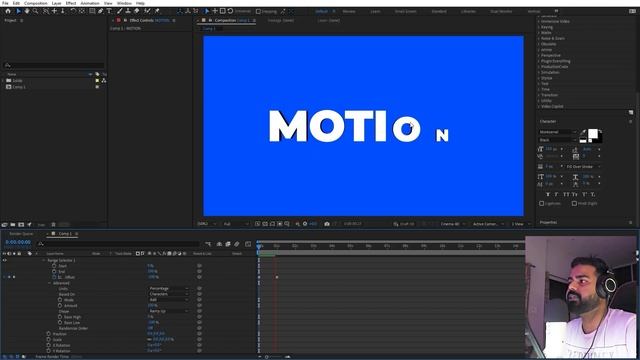Viewport: 640px width, 360px height.
Task: Click Randomize Order Off value
Action: click(150, 328)
